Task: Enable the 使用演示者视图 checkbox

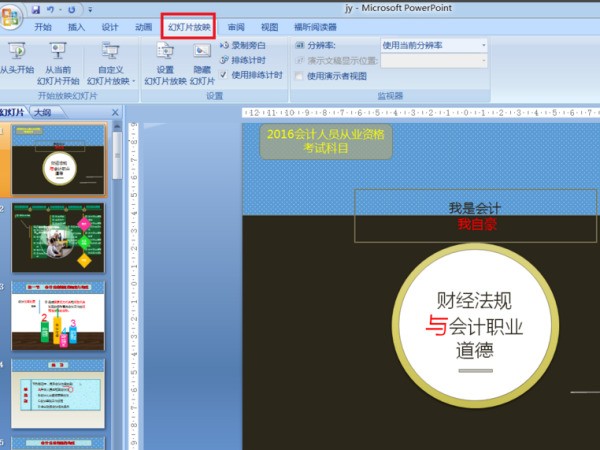Action: [300, 76]
